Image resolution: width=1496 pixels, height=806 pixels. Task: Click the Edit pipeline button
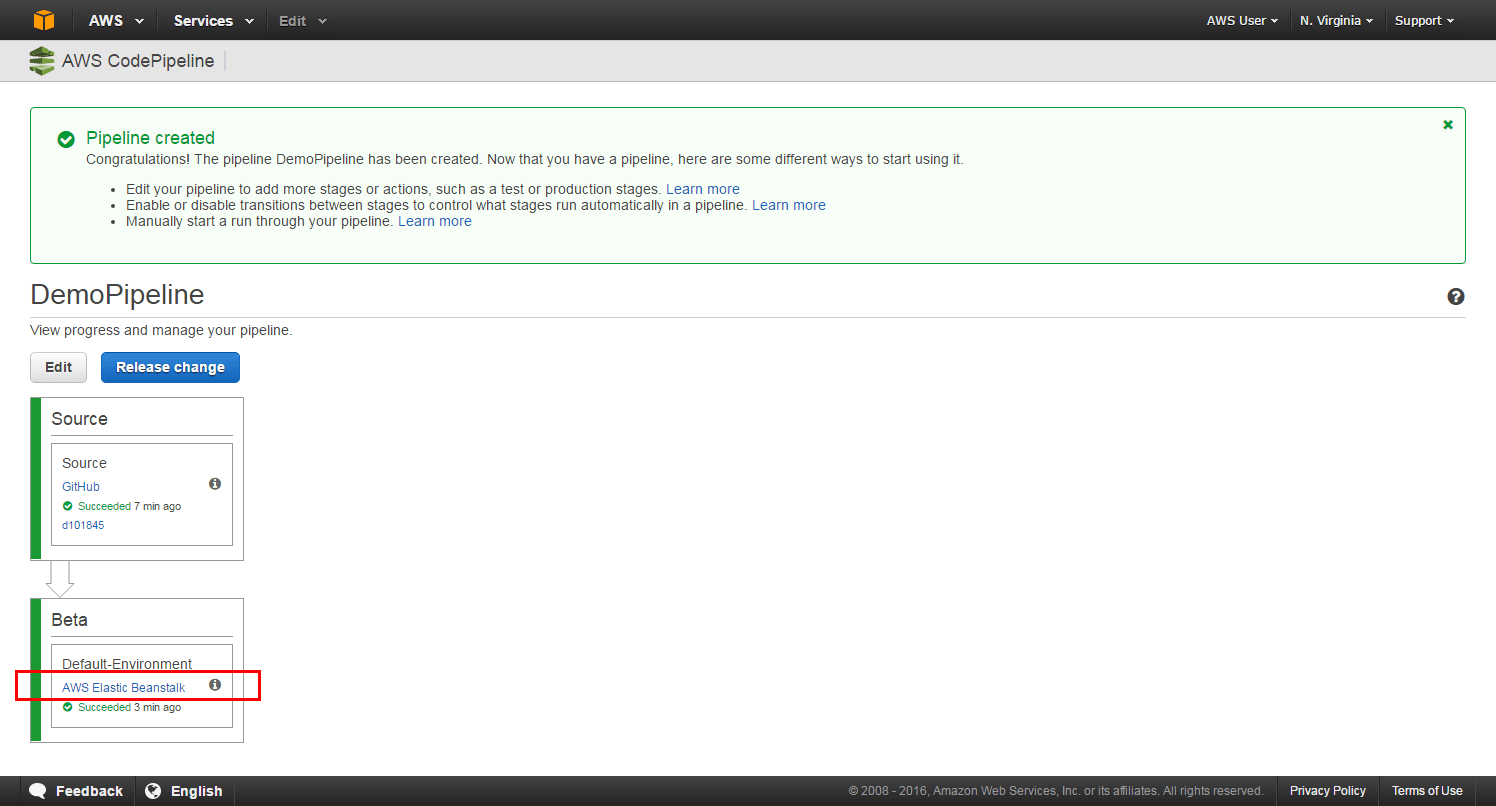(x=59, y=367)
